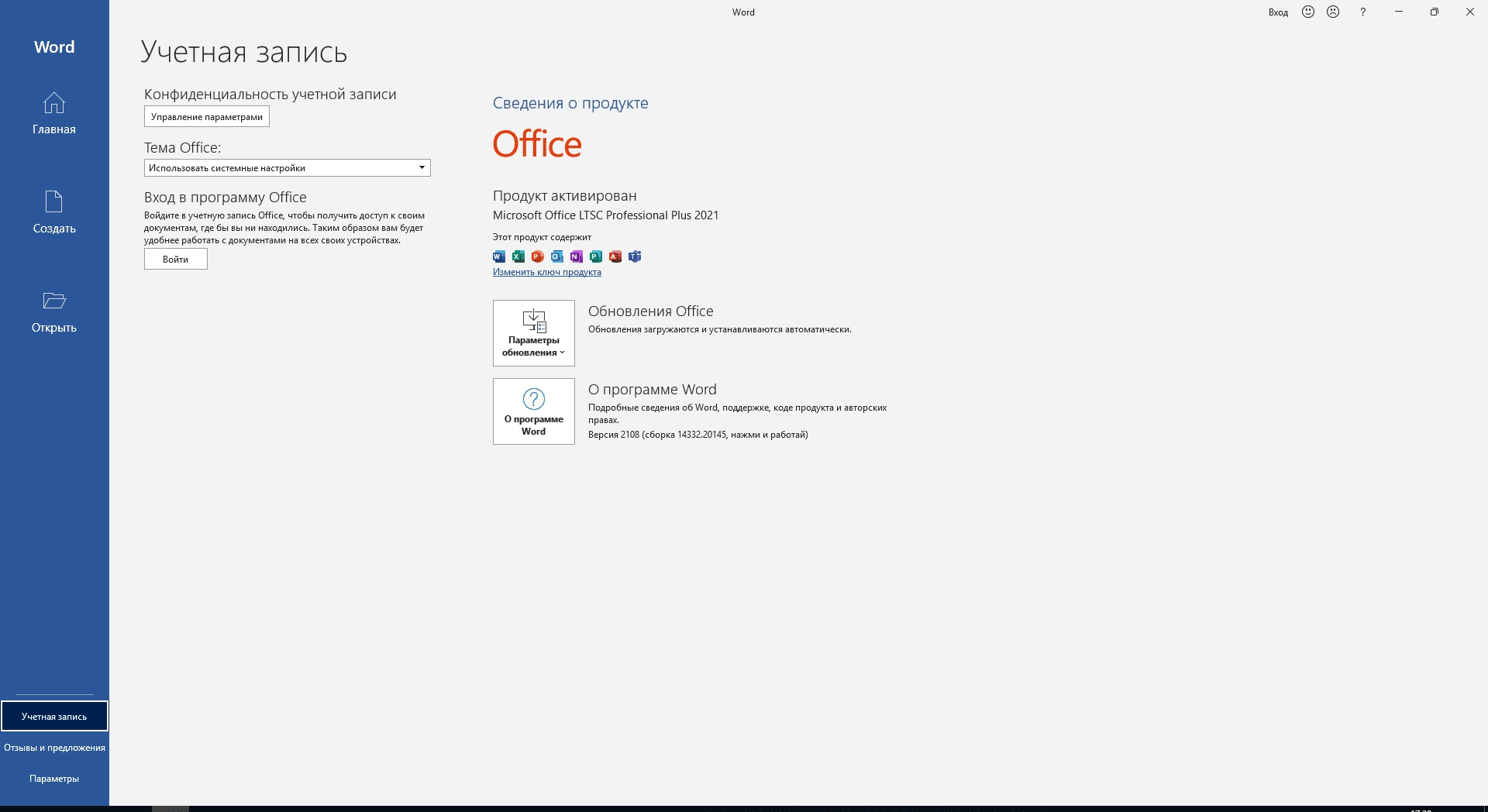1488x812 pixels.
Task: Click Microsoft Office LTSC Professional Plus 2021 text
Action: (x=606, y=215)
